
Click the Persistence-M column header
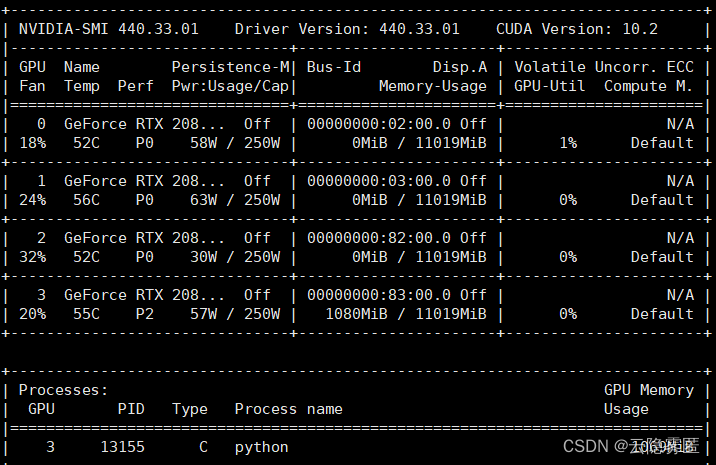click(231, 67)
